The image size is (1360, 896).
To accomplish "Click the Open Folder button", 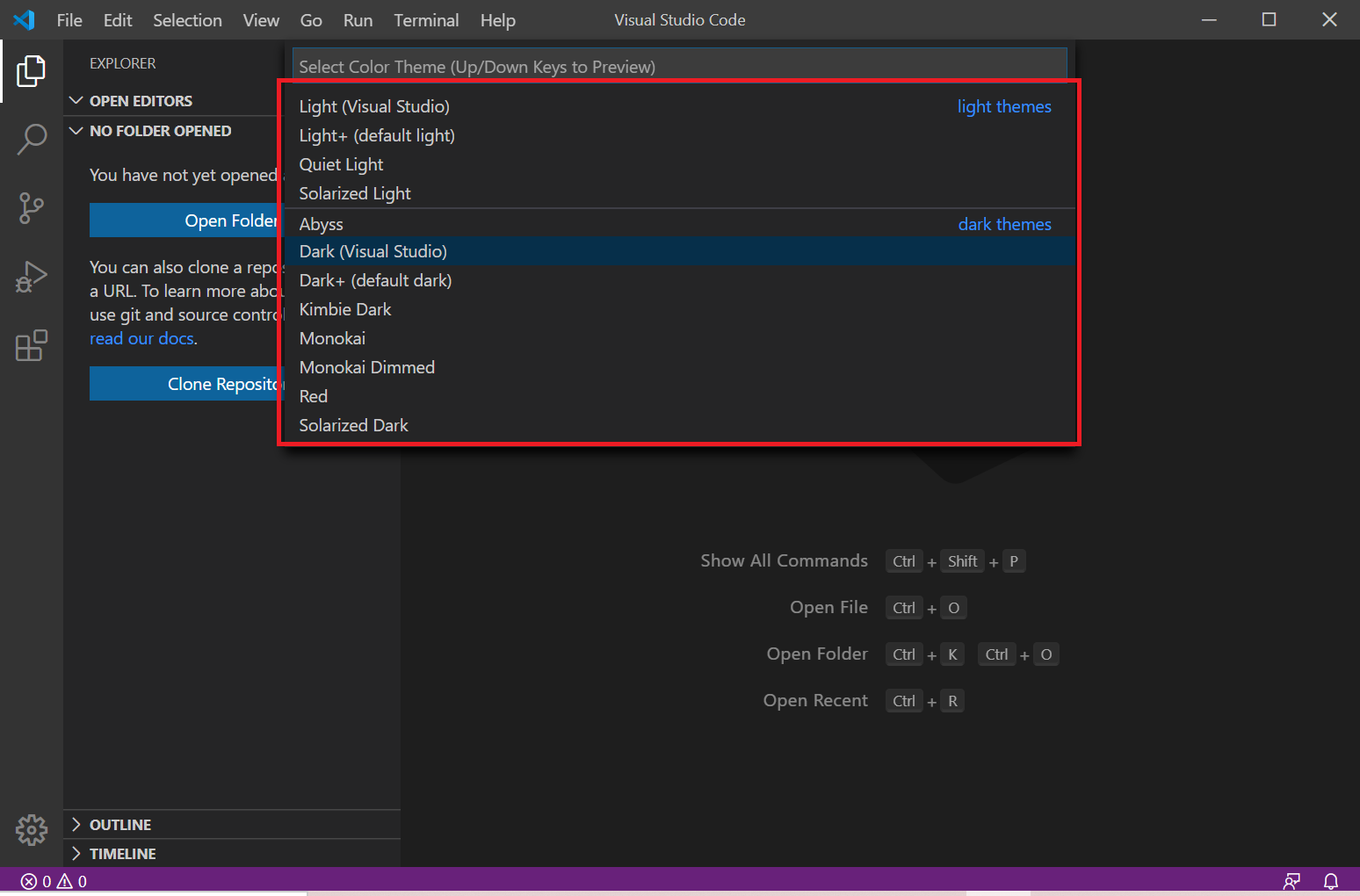I will (186, 220).
